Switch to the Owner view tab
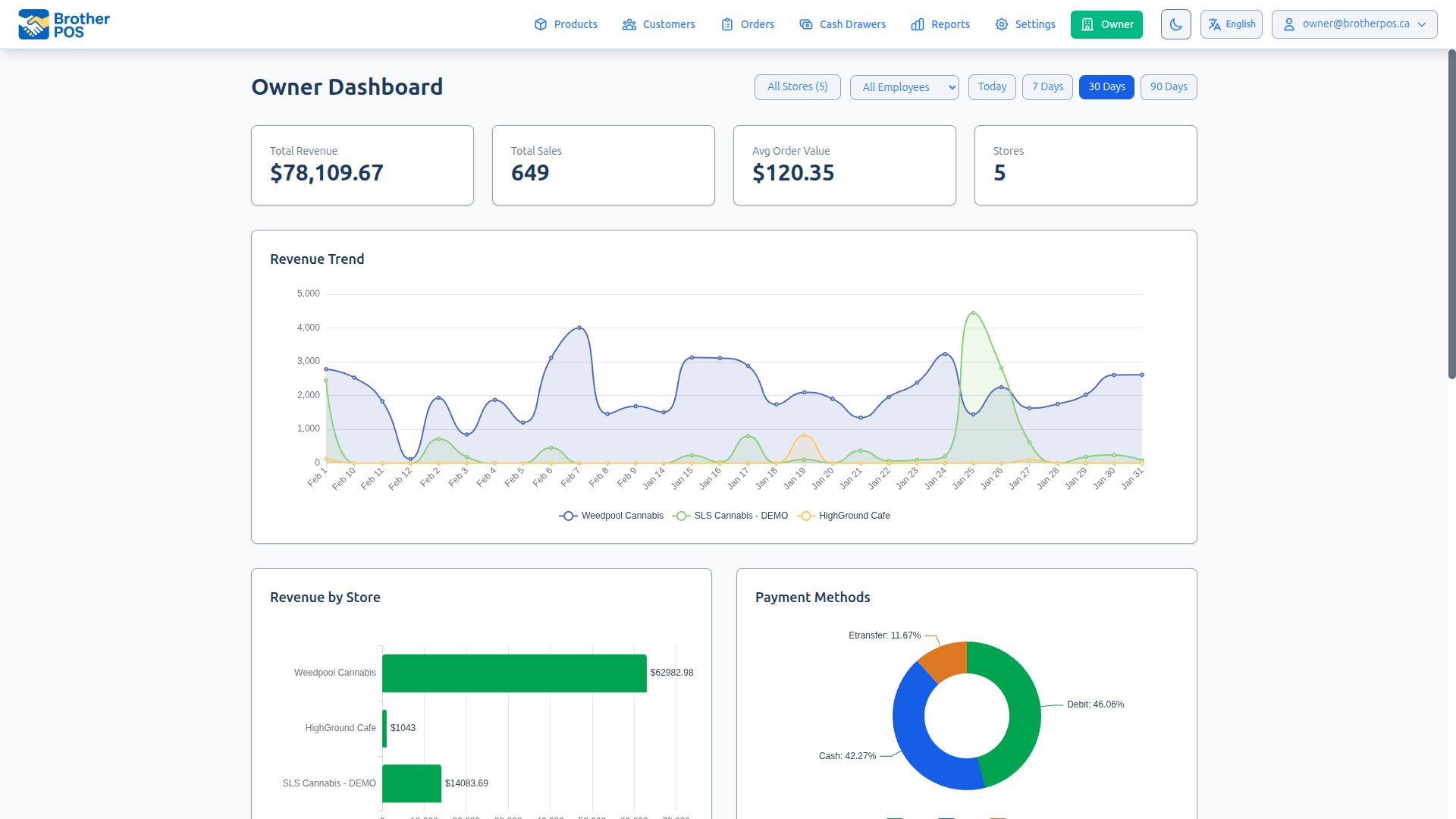The width and height of the screenshot is (1456, 819). [x=1106, y=24]
